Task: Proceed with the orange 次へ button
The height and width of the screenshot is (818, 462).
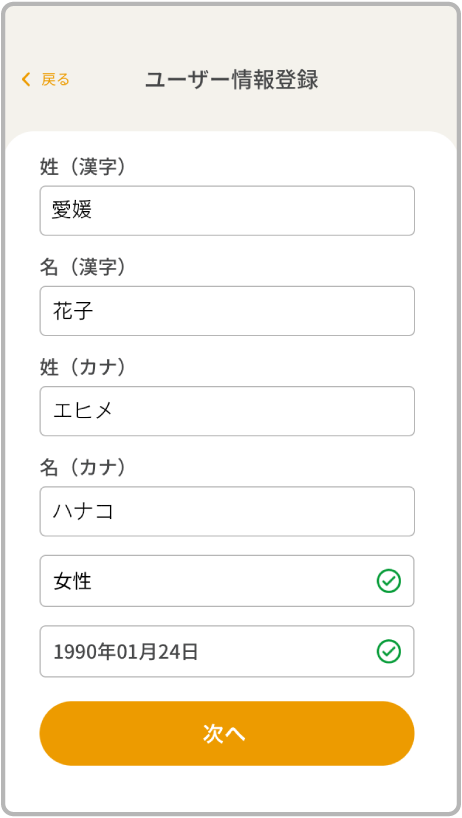Action: pos(227,733)
